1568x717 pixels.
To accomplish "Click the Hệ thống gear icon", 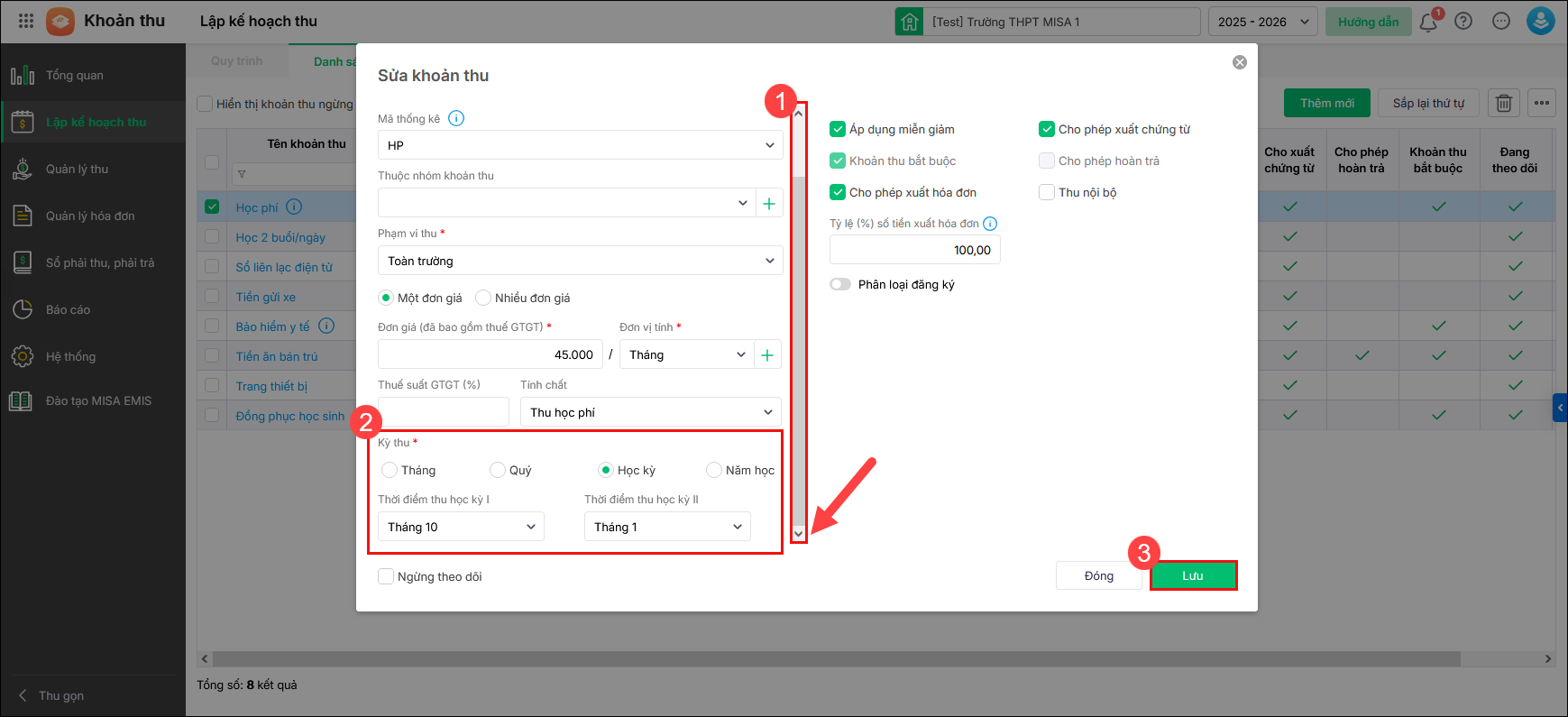I will (23, 356).
